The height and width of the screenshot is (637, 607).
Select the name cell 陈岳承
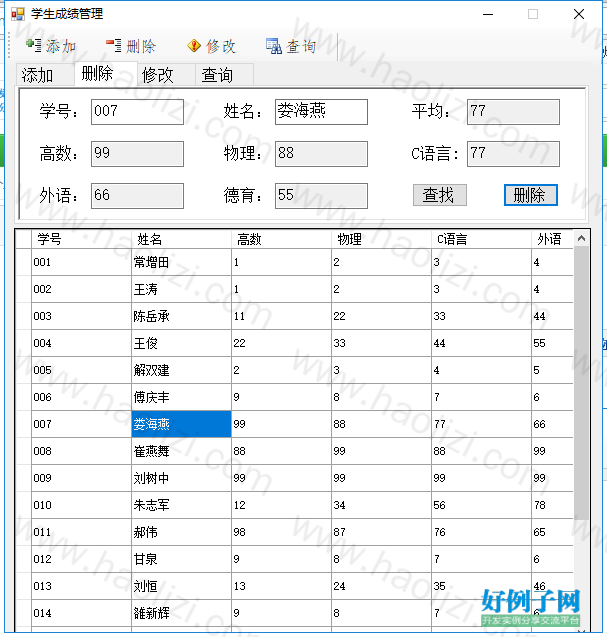(x=181, y=316)
